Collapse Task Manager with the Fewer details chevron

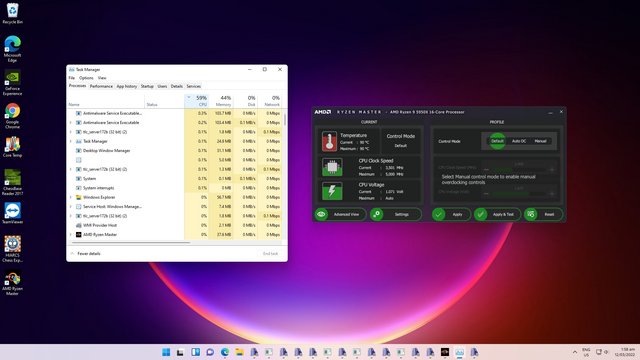[x=72, y=253]
